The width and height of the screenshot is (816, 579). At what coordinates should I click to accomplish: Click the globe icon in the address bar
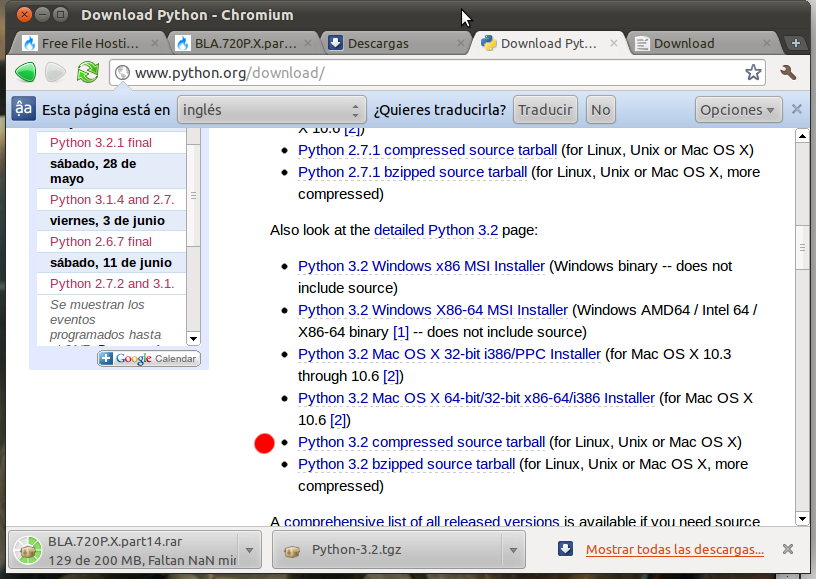[x=122, y=72]
